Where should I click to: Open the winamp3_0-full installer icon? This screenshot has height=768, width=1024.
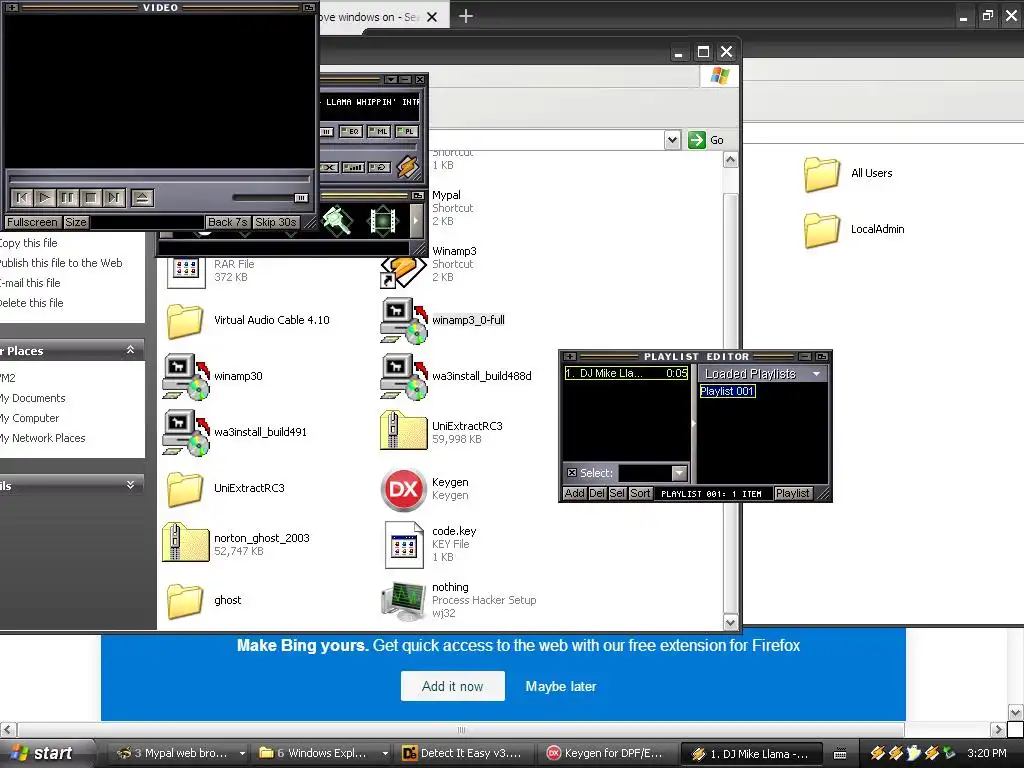point(404,320)
